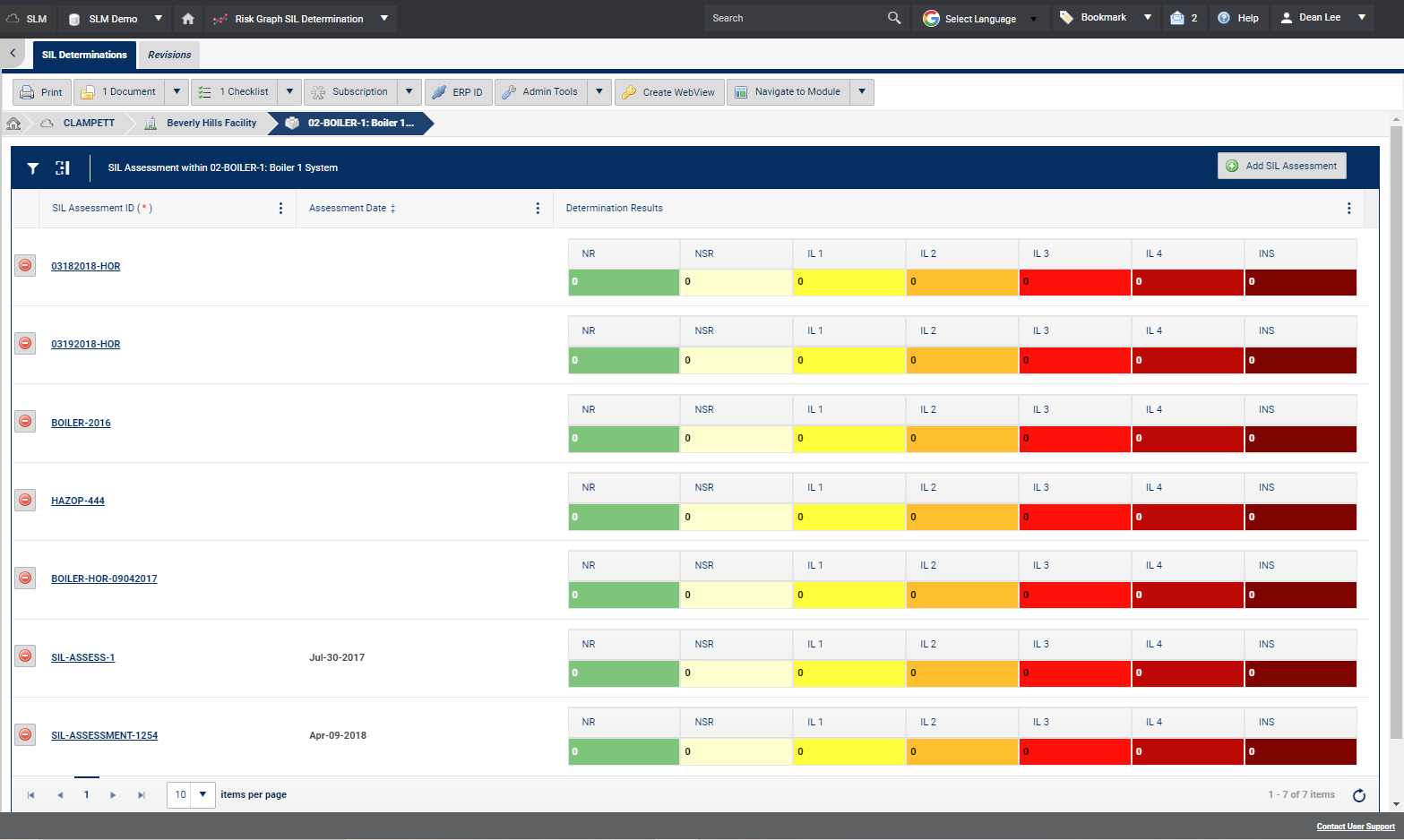Open the Select Language dropdown
The image size is (1404, 840).
[980, 19]
